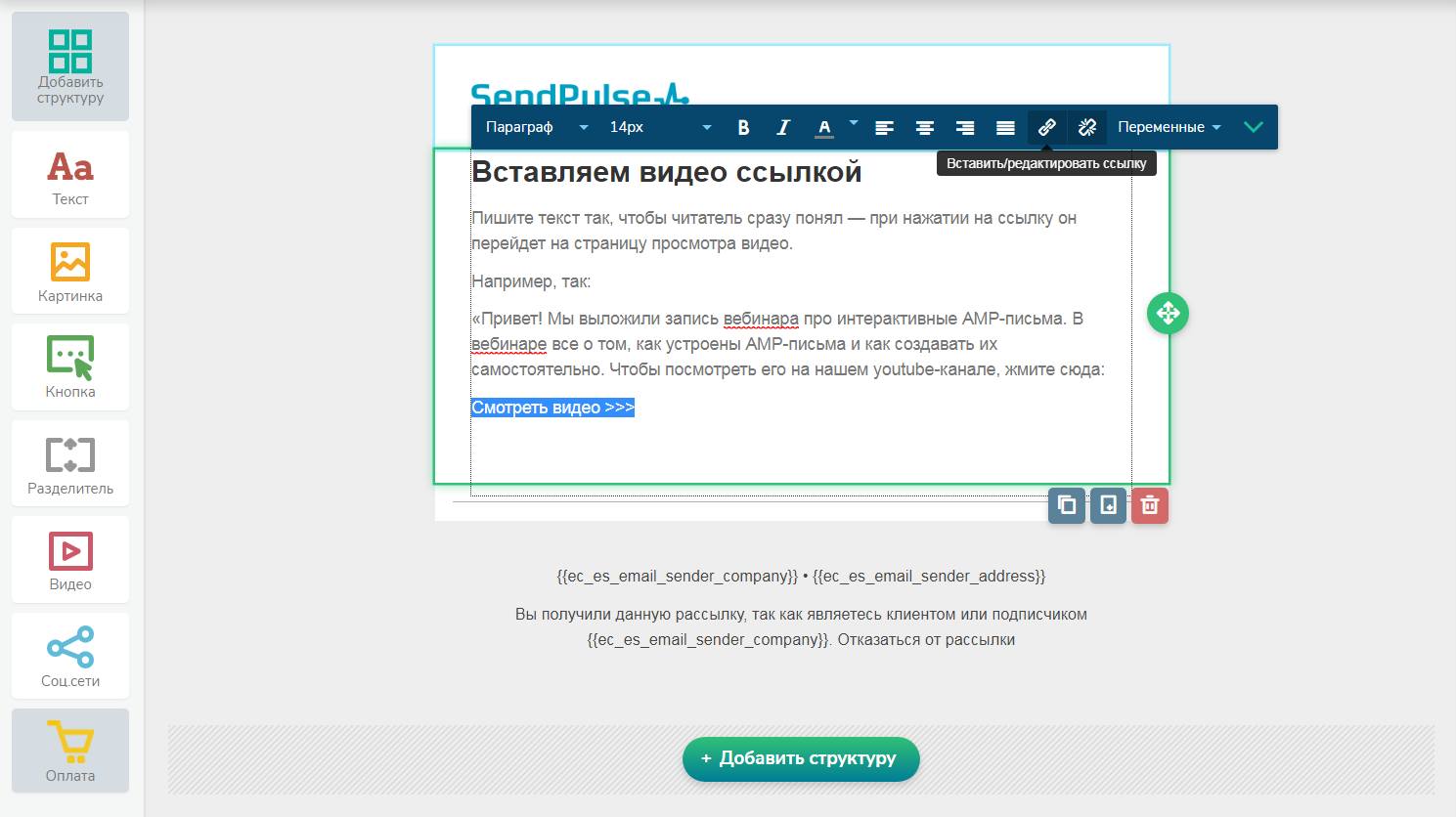Justify the text alignment
1456x817 pixels.
(x=1005, y=127)
